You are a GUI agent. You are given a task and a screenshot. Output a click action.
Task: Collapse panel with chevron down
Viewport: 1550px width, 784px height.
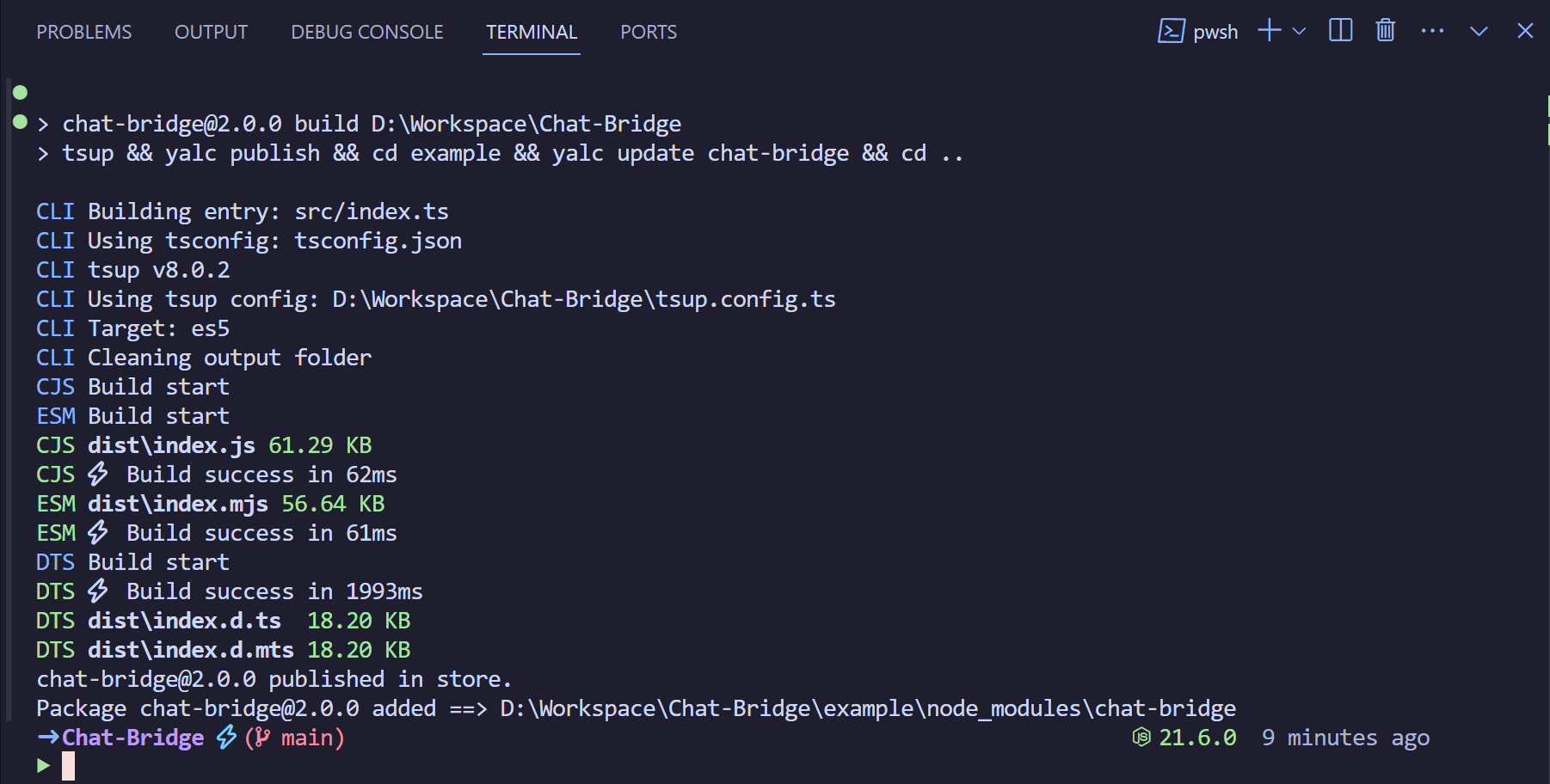coord(1479,32)
